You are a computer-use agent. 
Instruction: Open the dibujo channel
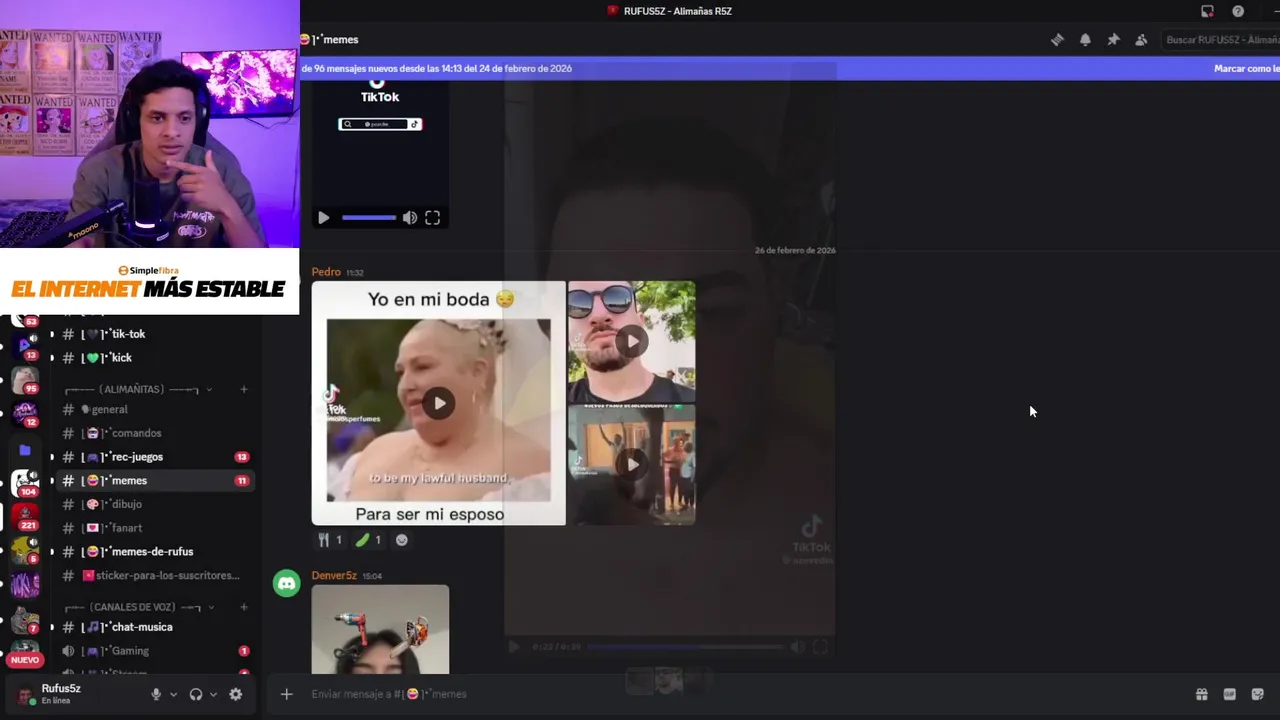click(154, 504)
